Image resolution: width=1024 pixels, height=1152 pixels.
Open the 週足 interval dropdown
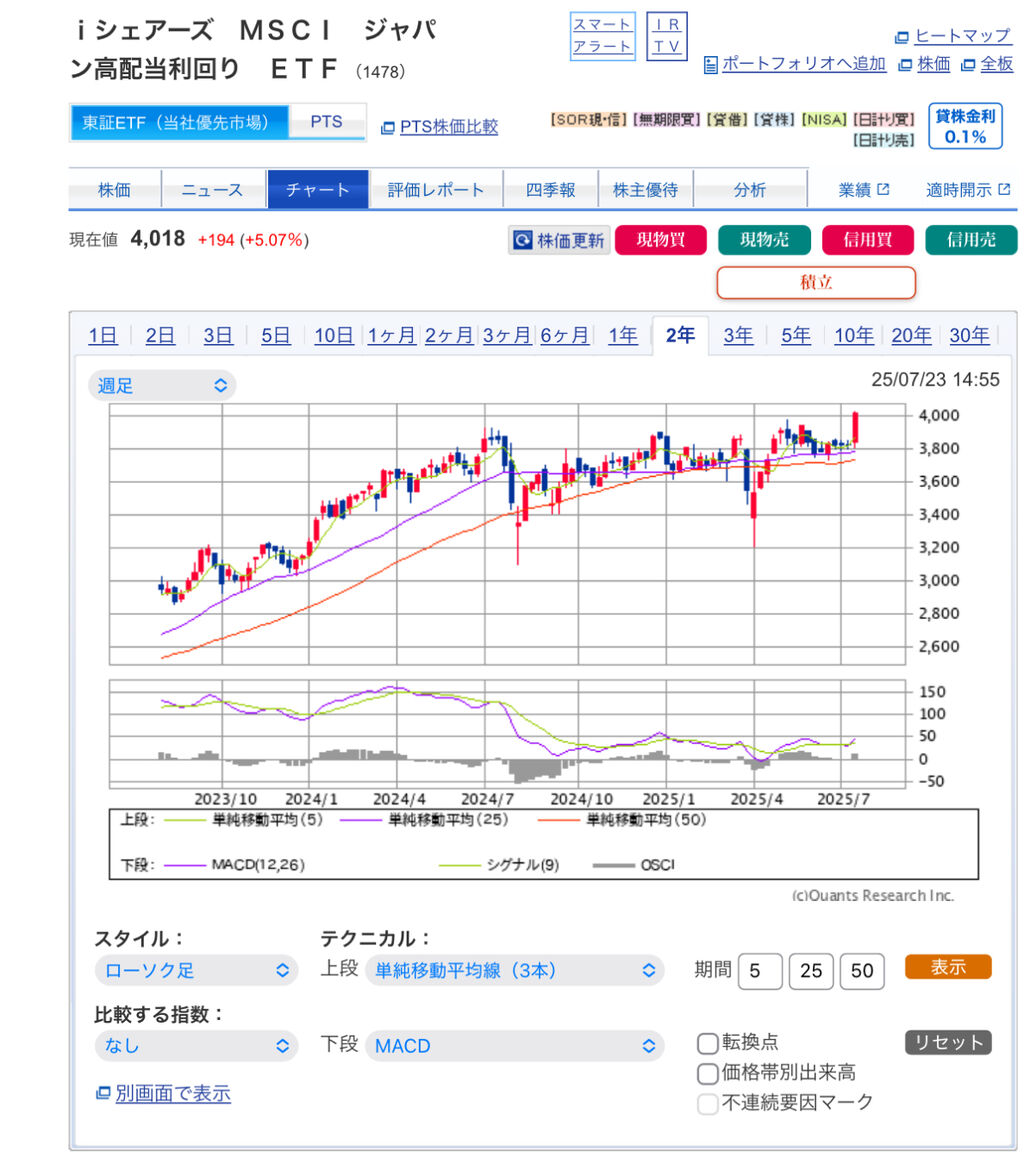162,386
